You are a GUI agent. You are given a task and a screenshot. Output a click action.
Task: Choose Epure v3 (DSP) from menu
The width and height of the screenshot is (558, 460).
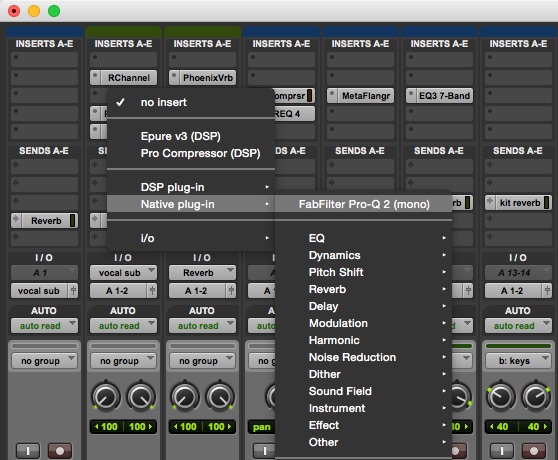coord(191,136)
